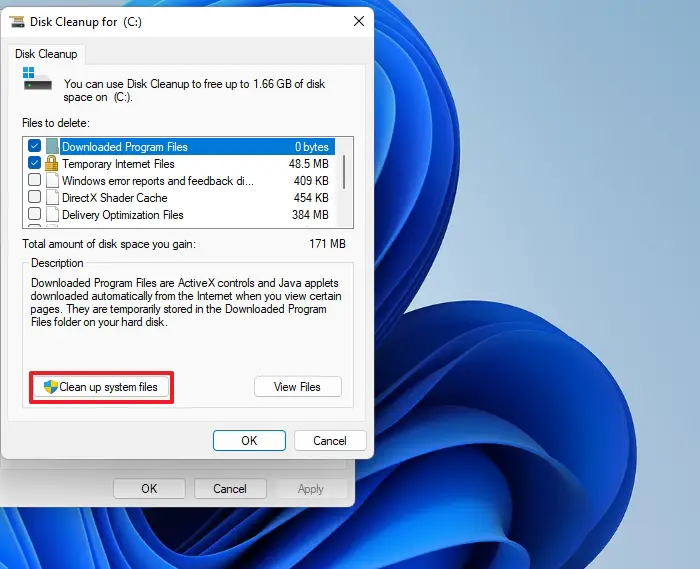
Task: Confirm with OK in Disk Cleanup dialog
Action: [249, 441]
